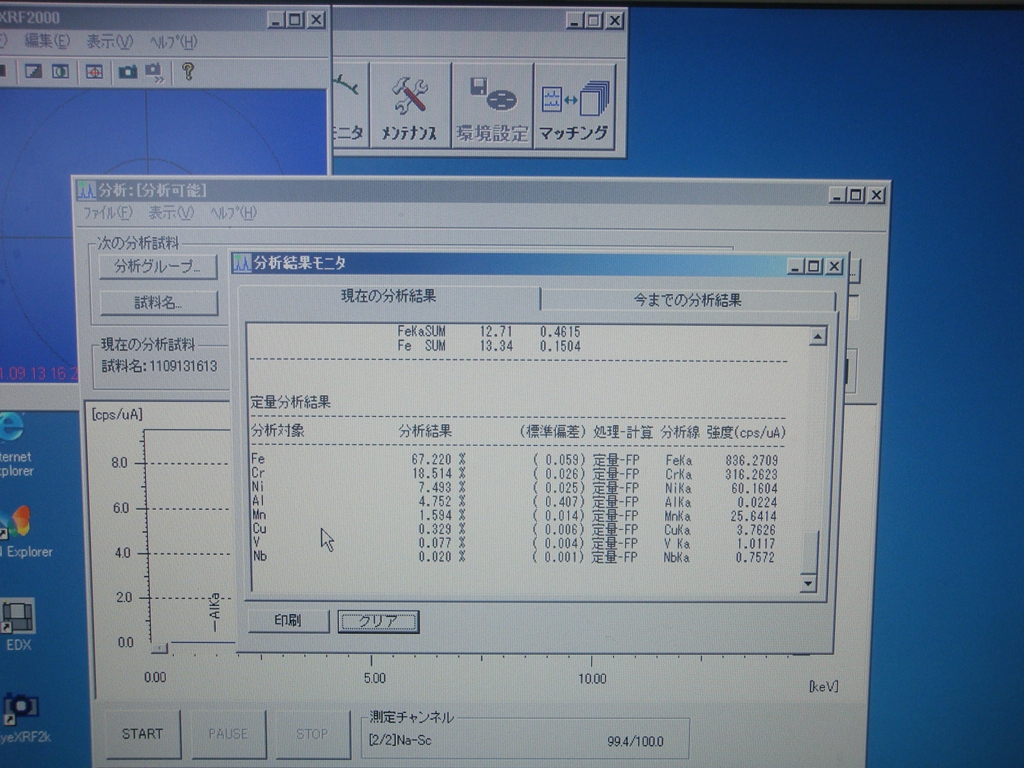
Task: Select the 現在の分析結果 tab
Action: pyautogui.click(x=388, y=297)
